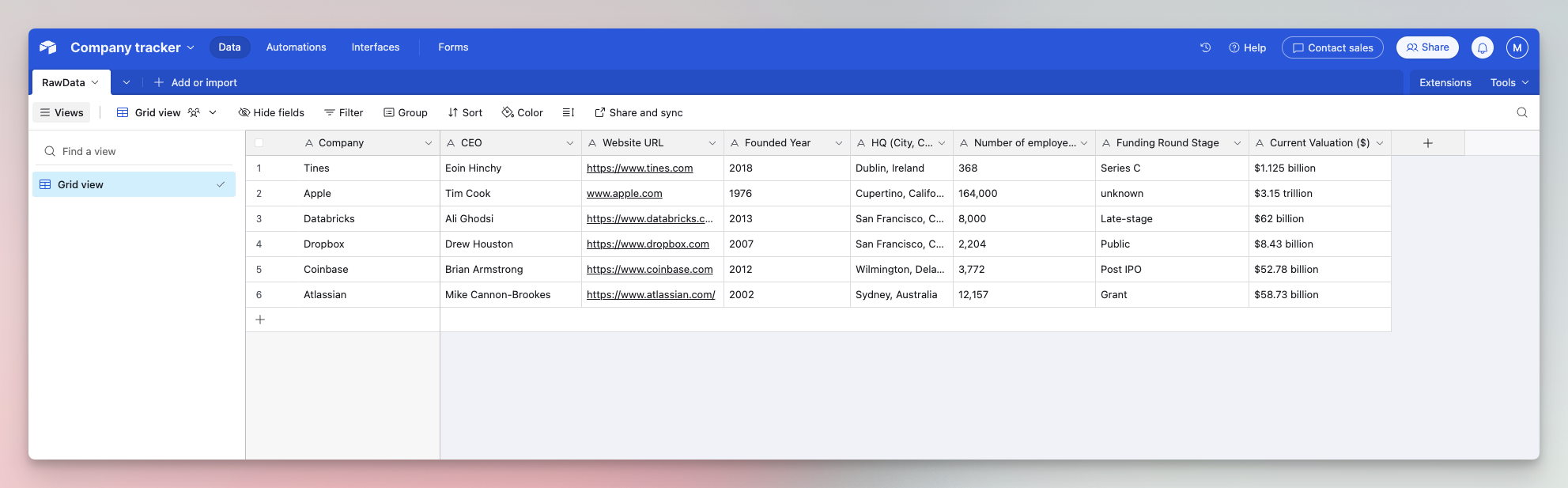Open the Group option
The image size is (1568, 488).
tap(406, 112)
